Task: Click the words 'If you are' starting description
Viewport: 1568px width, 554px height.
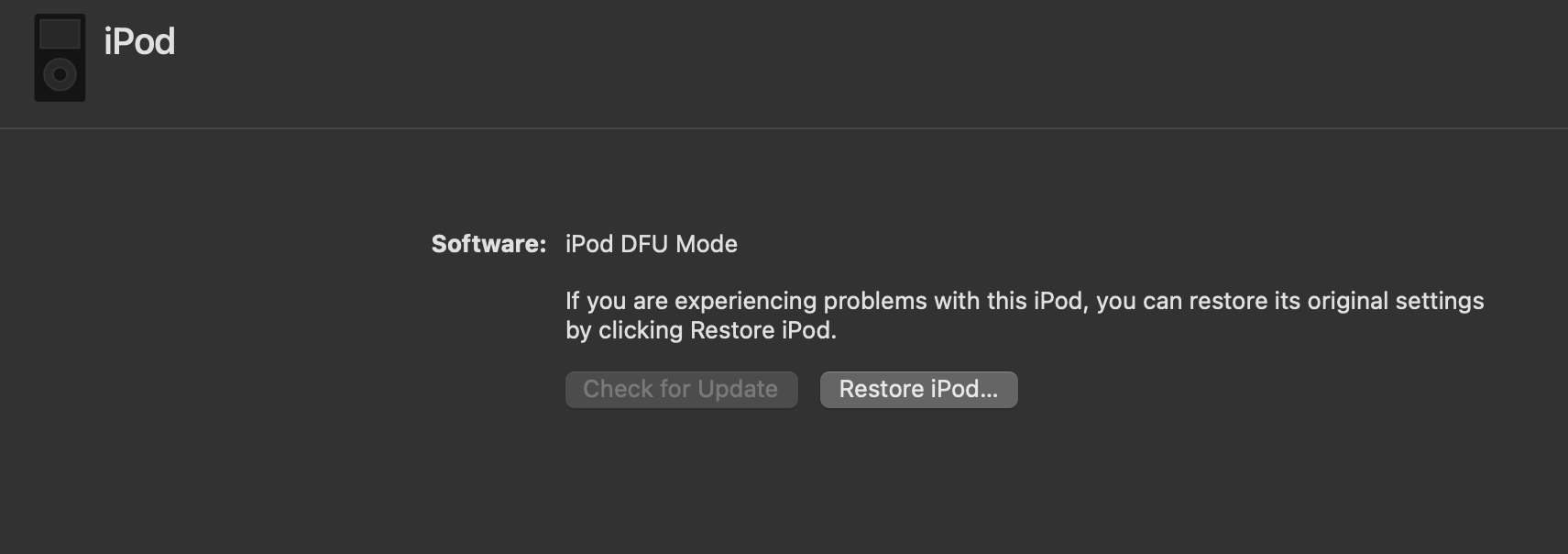Action: (617, 301)
